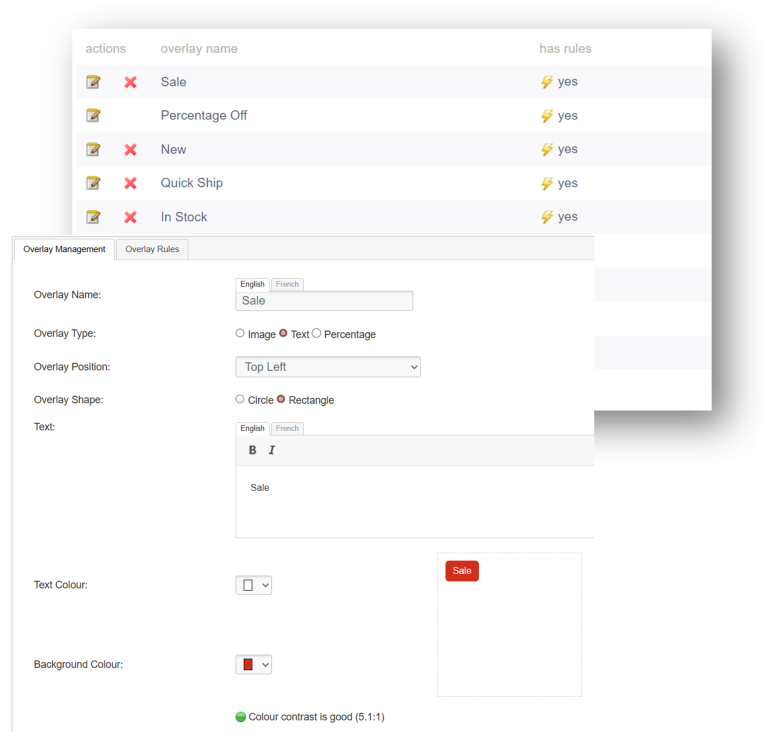Click edit icon for Percentage Off overlay
The image size is (770, 743).
pyautogui.click(x=93, y=115)
